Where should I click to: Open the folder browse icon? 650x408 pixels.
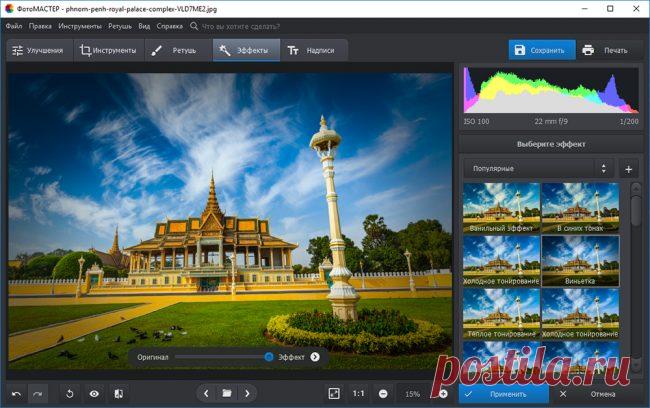pyautogui.click(x=226, y=393)
